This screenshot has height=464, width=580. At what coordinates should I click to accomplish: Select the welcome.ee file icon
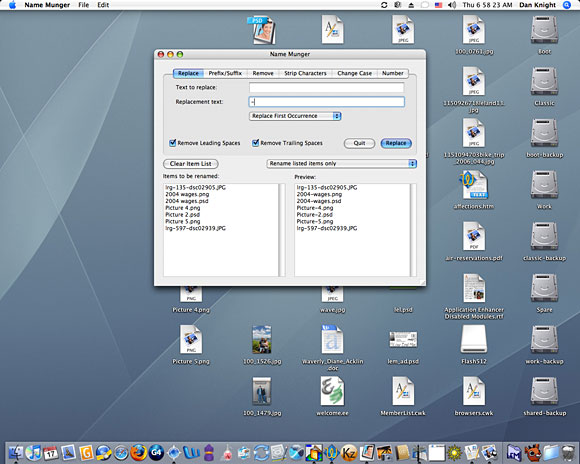point(332,391)
